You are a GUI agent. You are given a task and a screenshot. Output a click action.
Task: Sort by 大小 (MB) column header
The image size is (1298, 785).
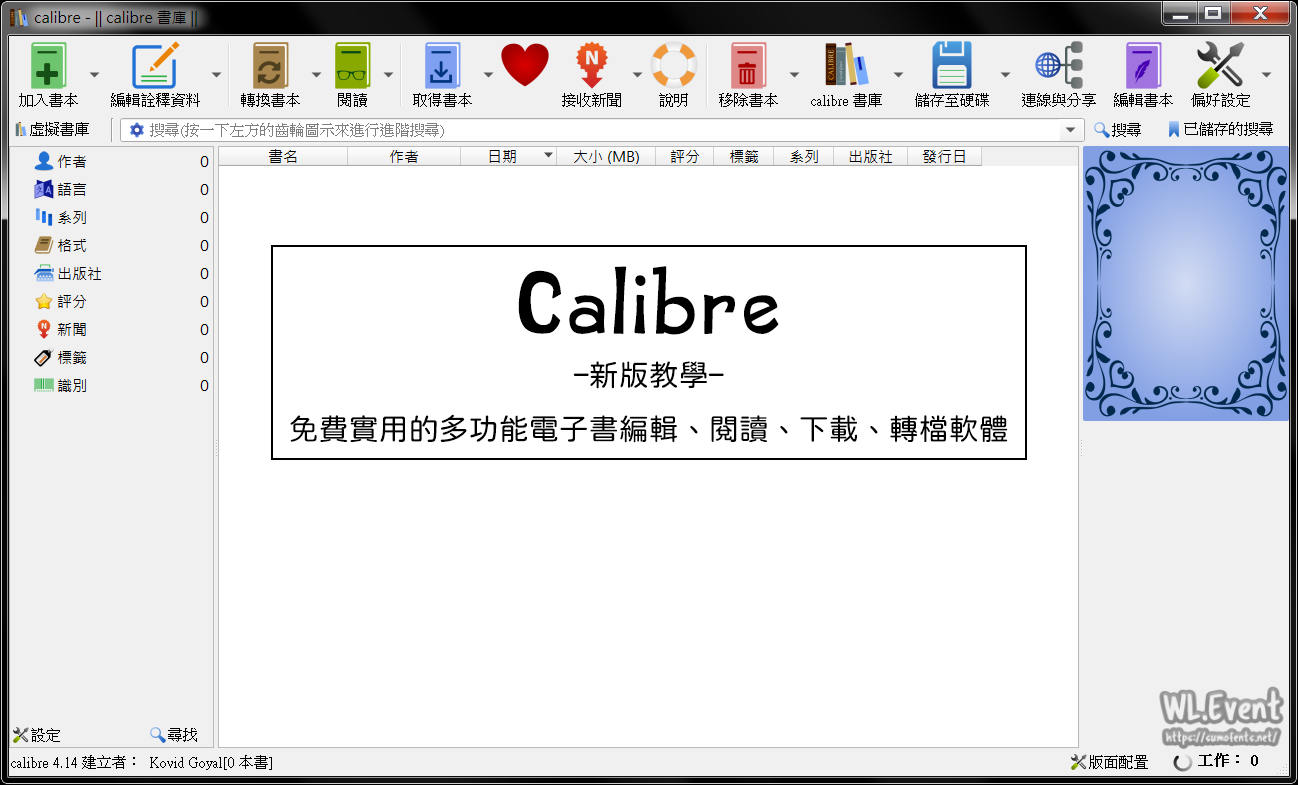(x=606, y=156)
